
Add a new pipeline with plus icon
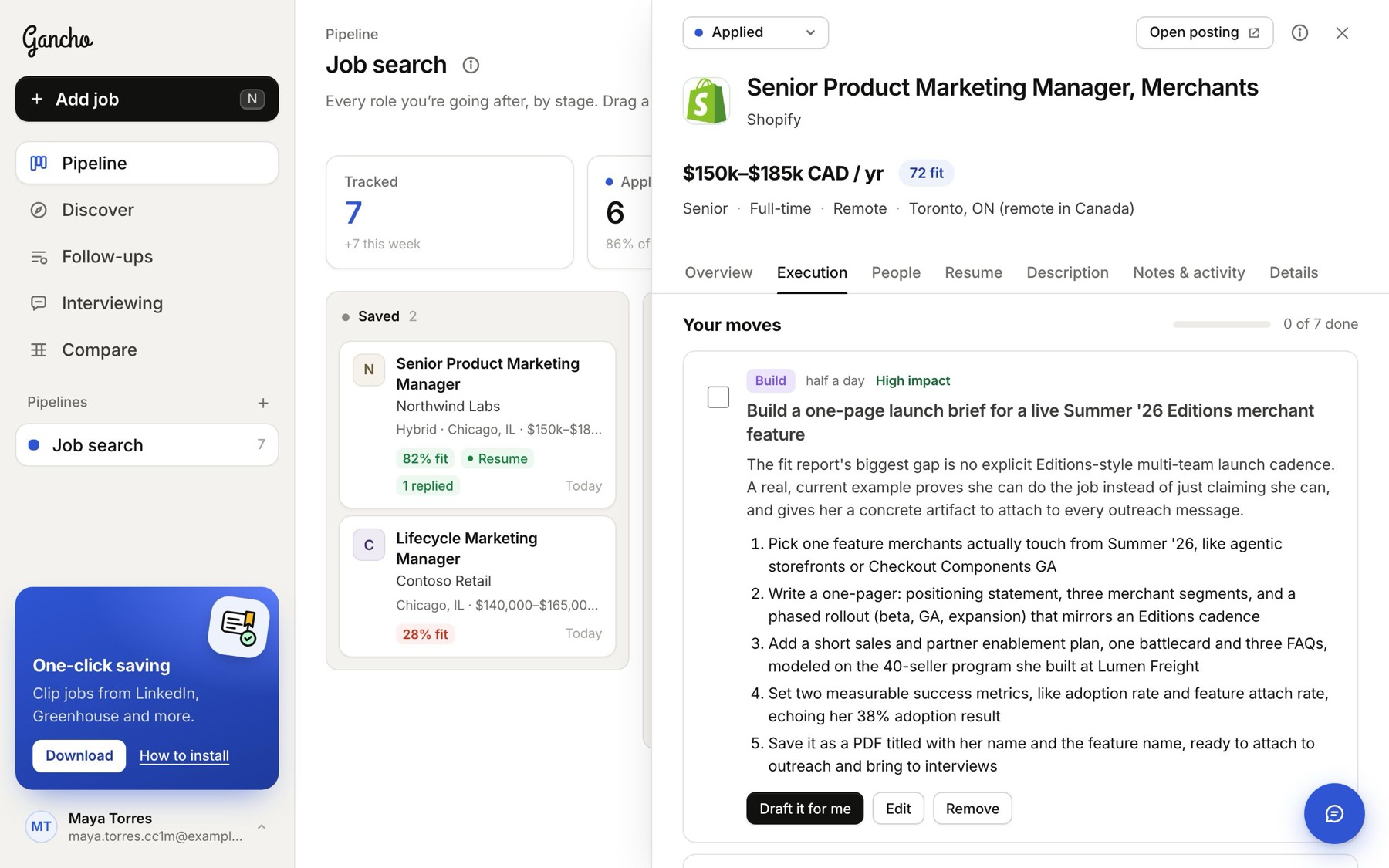pos(263,403)
